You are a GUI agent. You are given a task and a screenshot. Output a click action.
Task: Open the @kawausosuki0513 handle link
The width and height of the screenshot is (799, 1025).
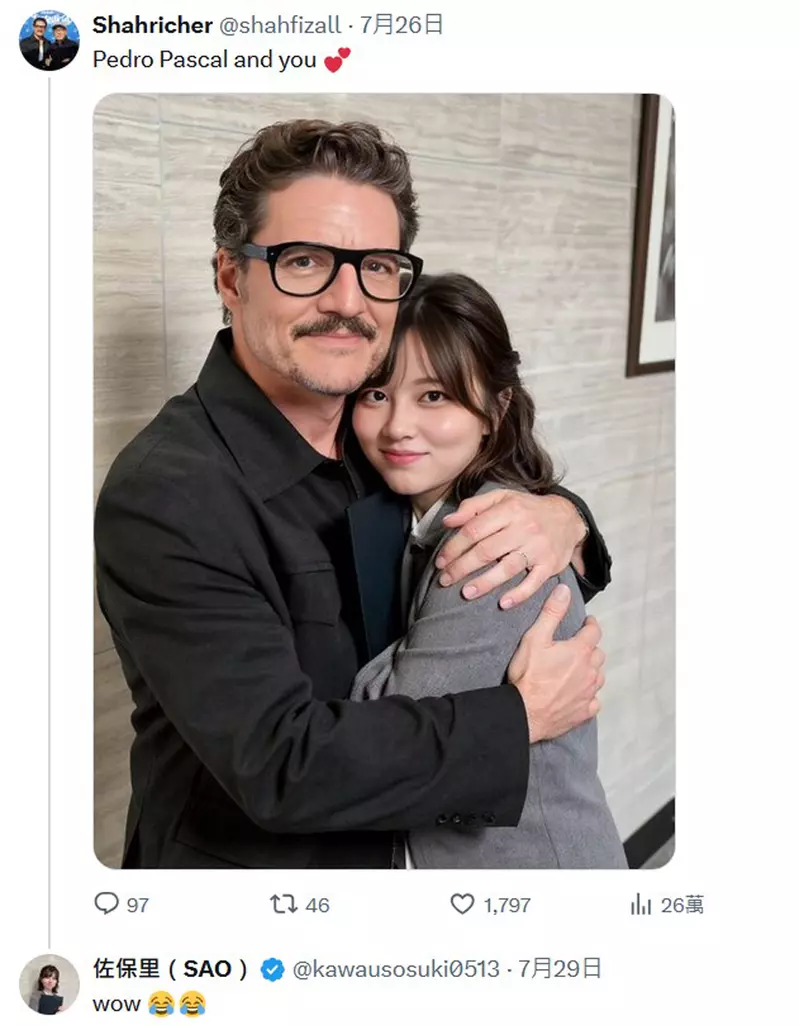click(395, 969)
